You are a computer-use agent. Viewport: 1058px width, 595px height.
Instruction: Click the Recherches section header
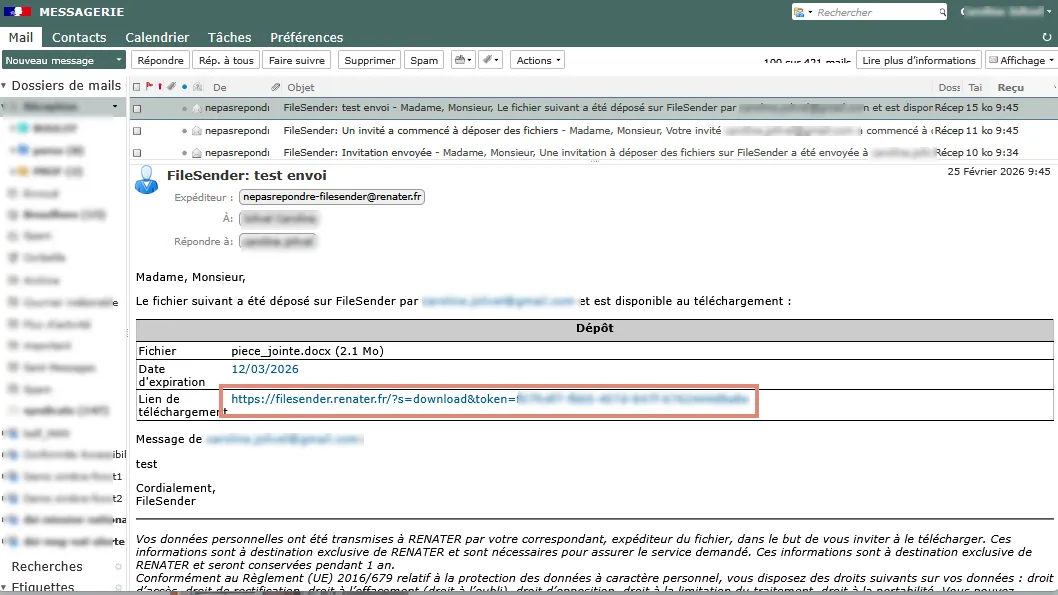(47, 567)
